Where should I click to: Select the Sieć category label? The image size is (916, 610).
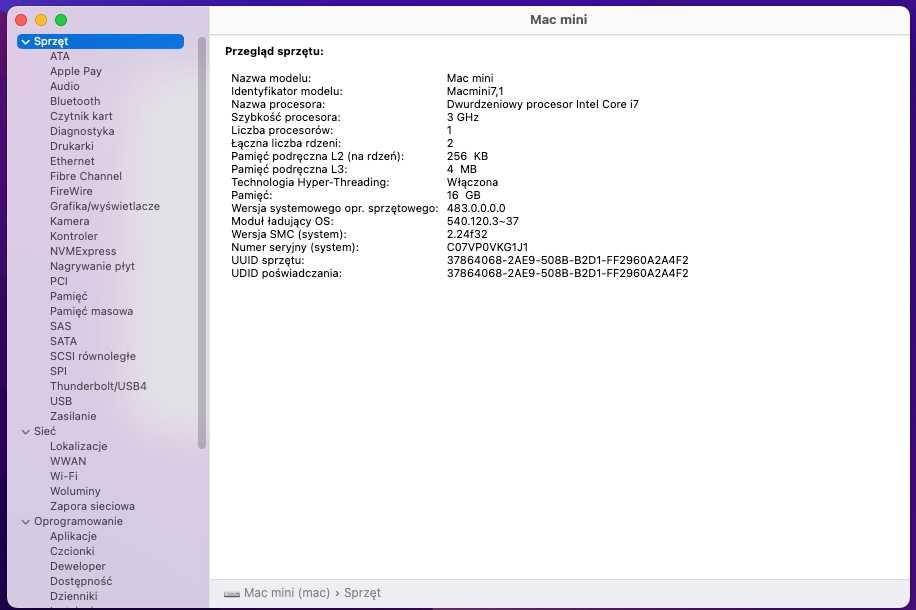click(44, 431)
